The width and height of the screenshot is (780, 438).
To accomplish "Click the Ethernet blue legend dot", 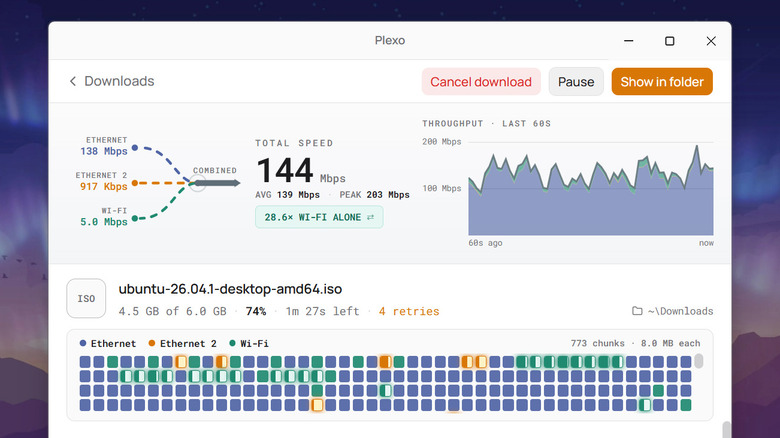I will click(x=83, y=343).
